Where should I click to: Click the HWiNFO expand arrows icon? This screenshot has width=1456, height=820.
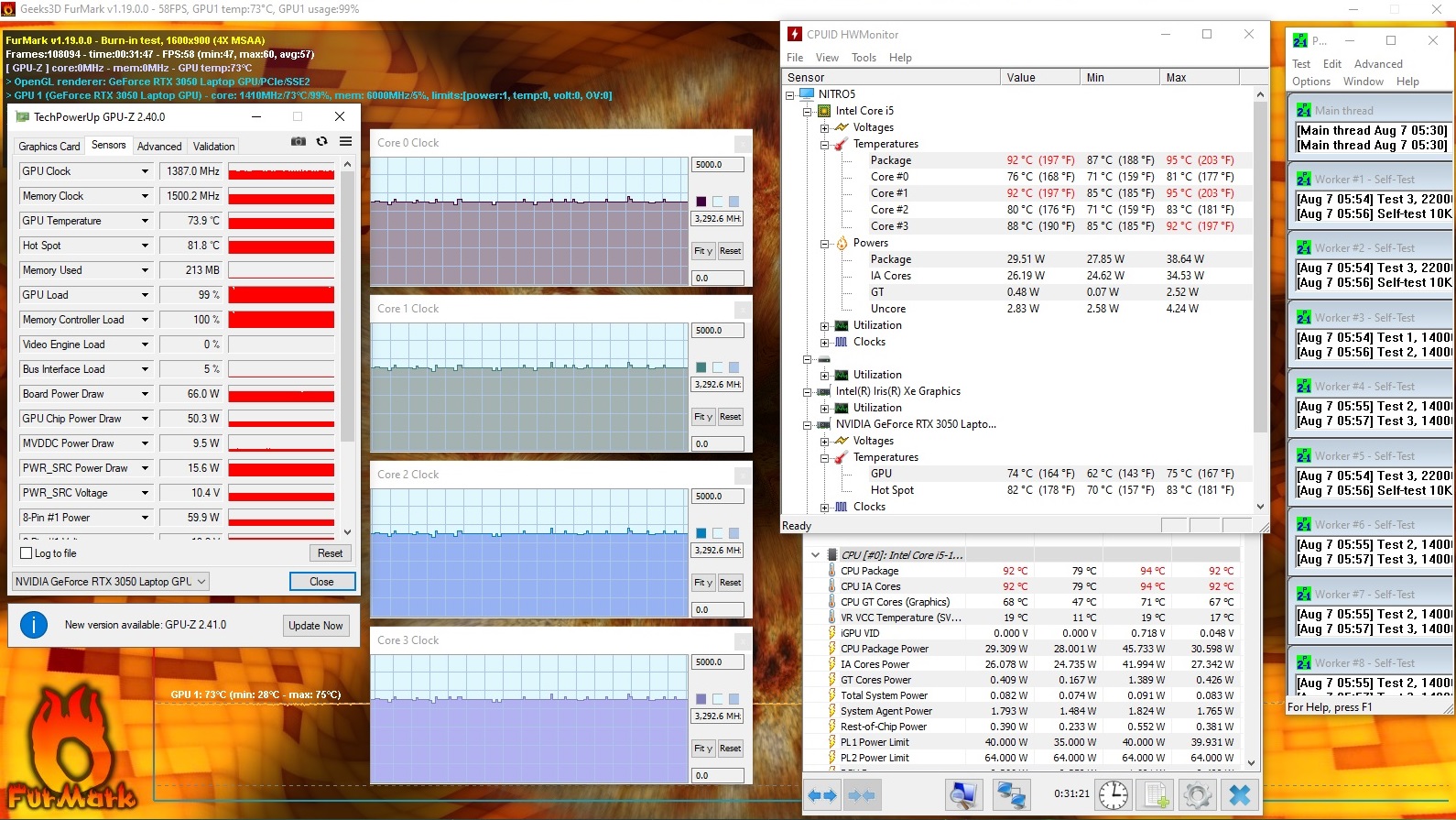(x=822, y=795)
